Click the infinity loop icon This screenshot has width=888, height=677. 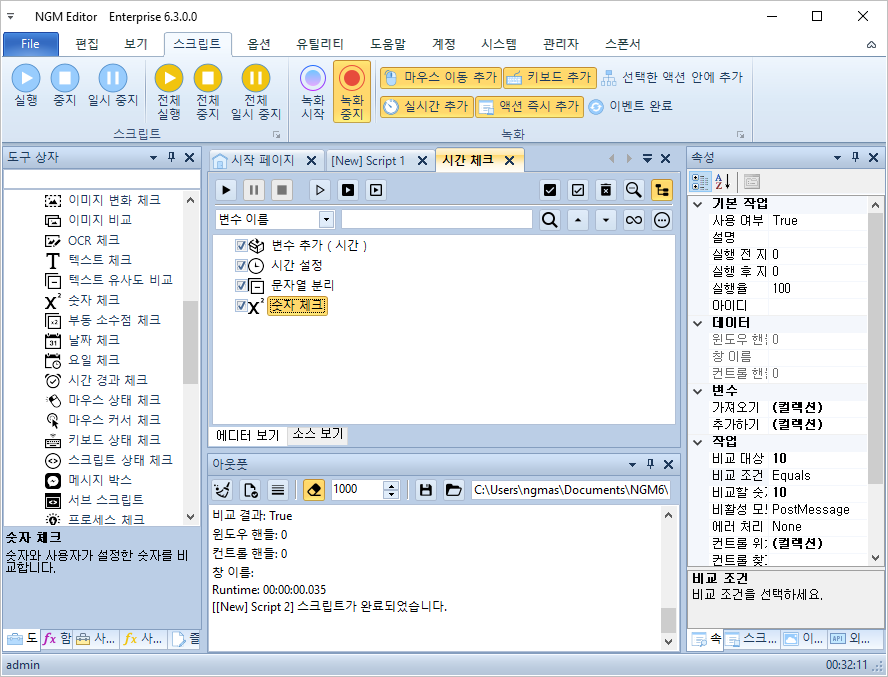pyautogui.click(x=634, y=219)
